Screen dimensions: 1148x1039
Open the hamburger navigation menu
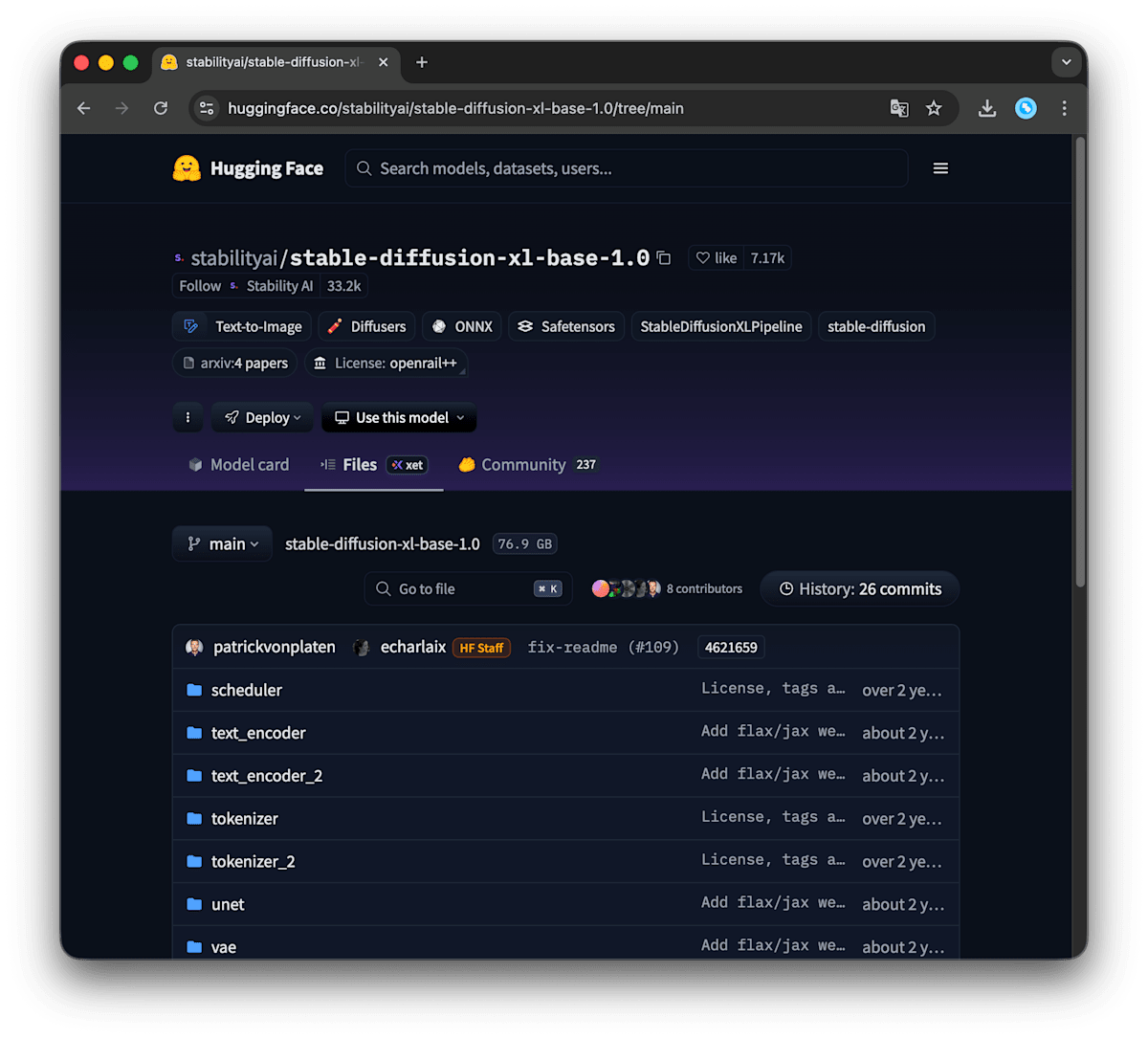click(940, 168)
